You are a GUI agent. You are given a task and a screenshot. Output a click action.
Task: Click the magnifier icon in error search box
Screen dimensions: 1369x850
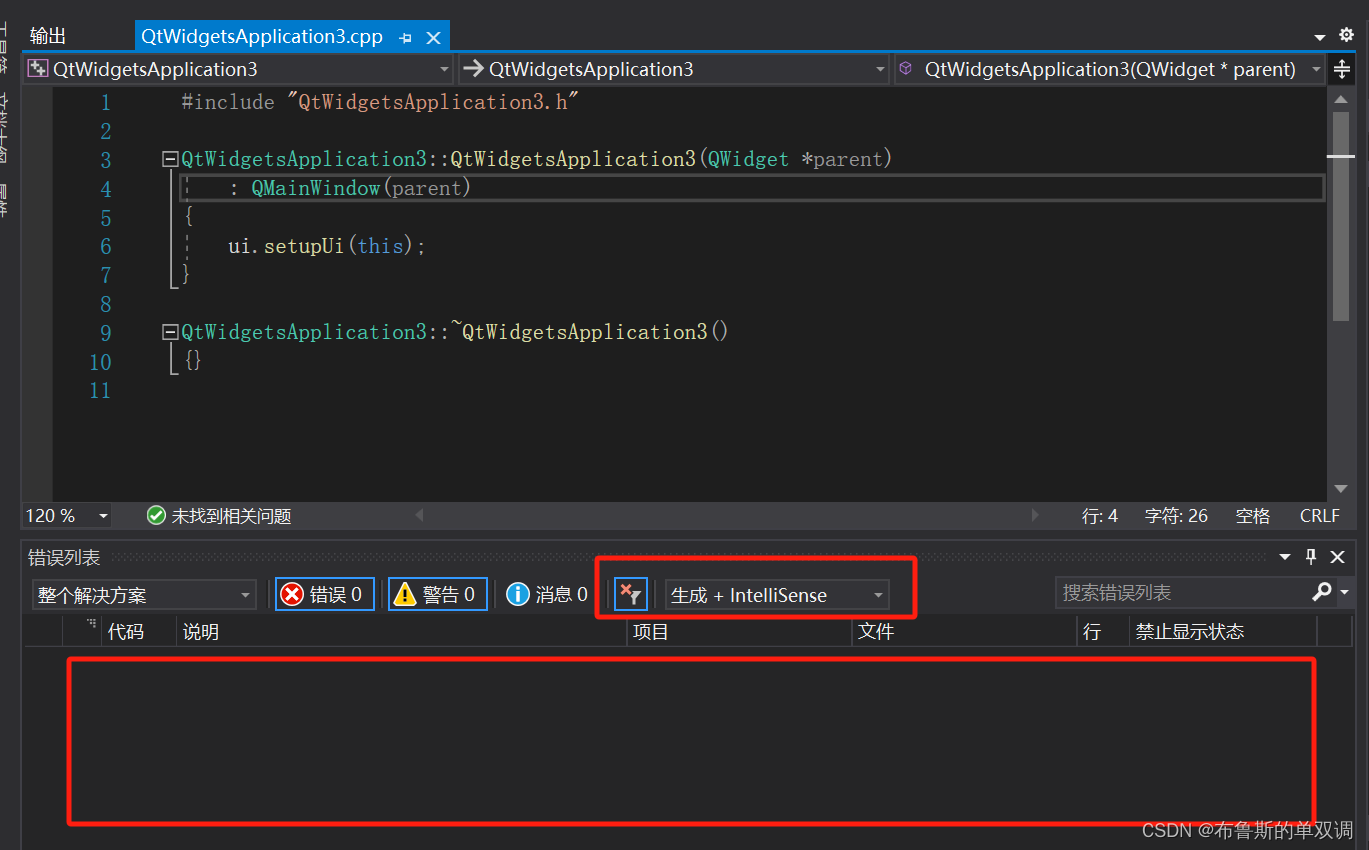point(1325,592)
